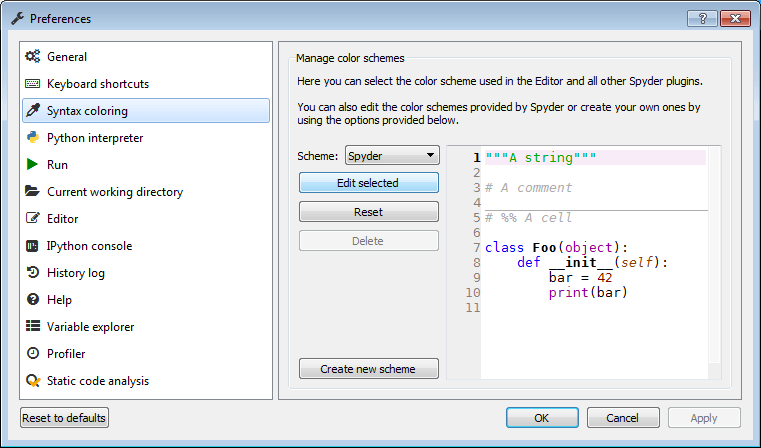Viewport: 761px width, 448px height.
Task: Select the Editor page icon
Action: pyautogui.click(x=33, y=219)
